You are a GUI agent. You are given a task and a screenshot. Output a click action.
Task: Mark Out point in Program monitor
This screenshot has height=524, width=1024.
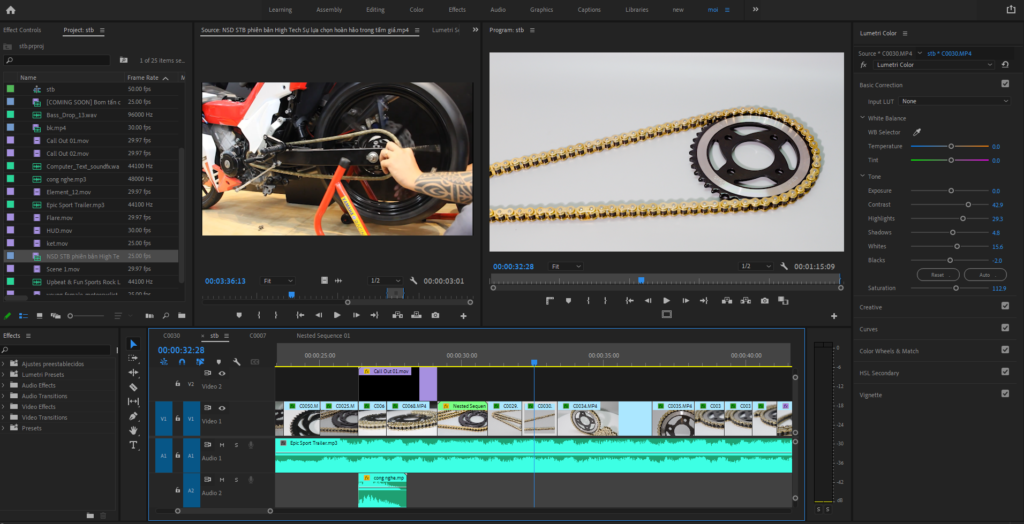605,301
